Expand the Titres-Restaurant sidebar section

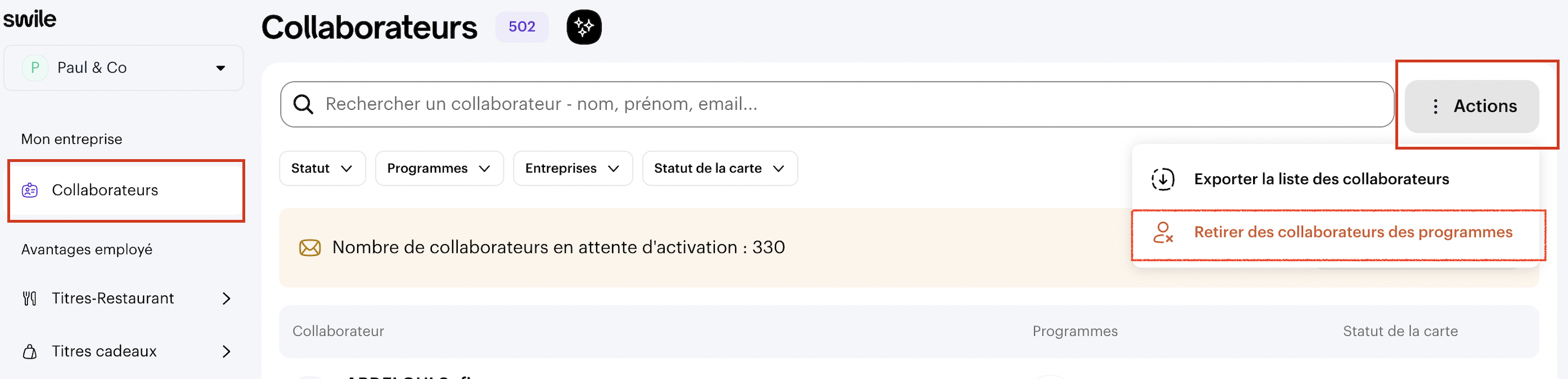click(226, 298)
